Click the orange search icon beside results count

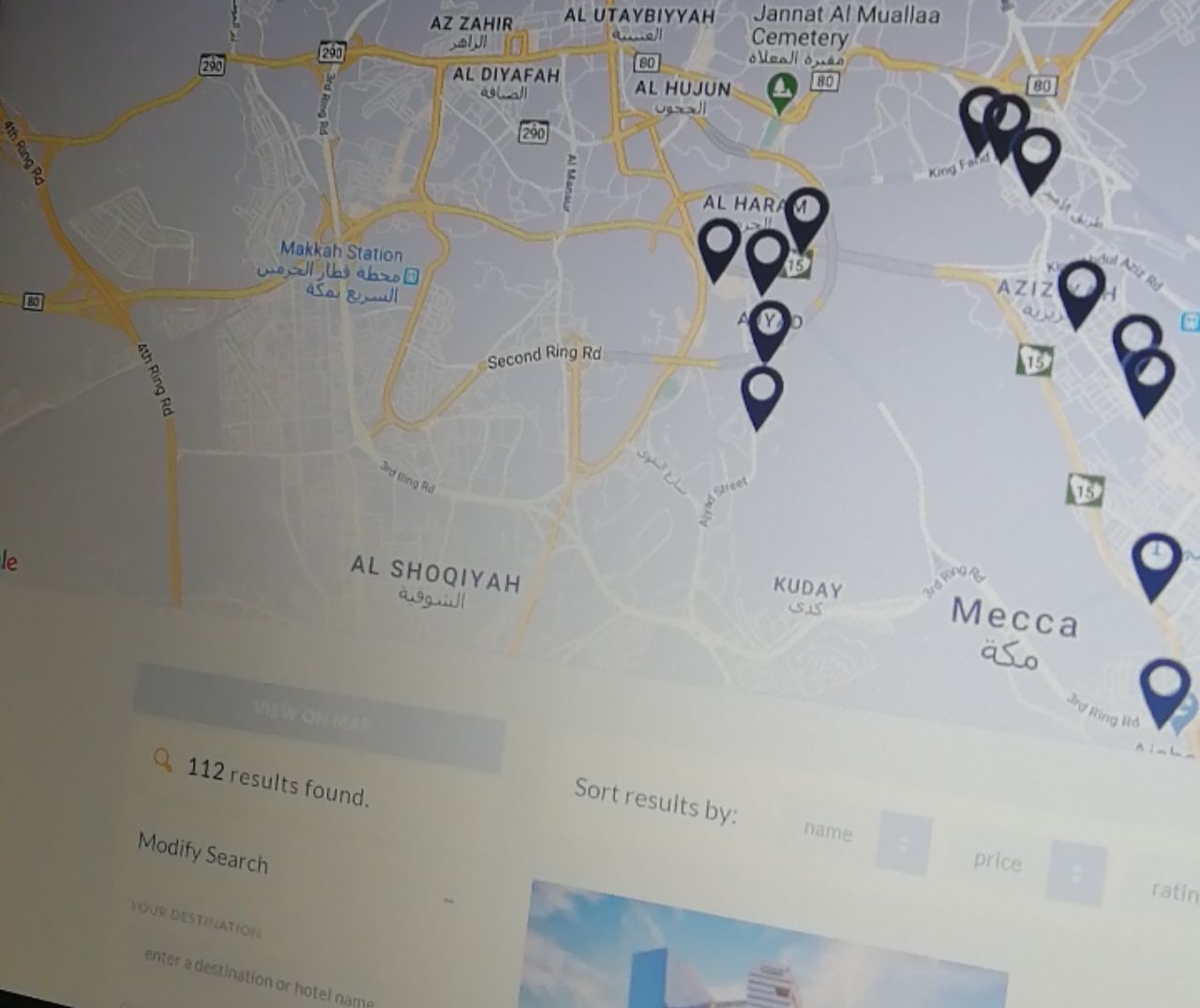[x=163, y=760]
